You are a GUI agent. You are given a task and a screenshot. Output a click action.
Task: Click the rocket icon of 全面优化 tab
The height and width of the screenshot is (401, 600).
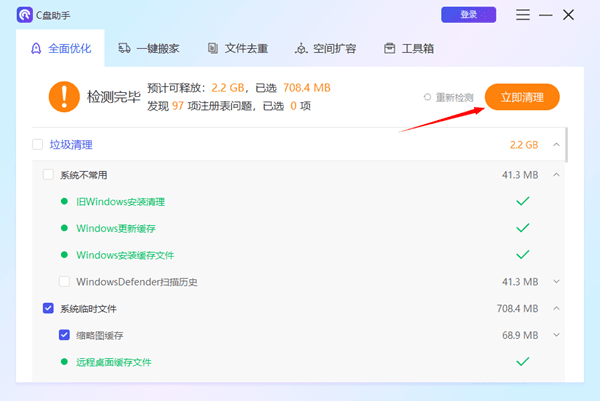(x=37, y=48)
